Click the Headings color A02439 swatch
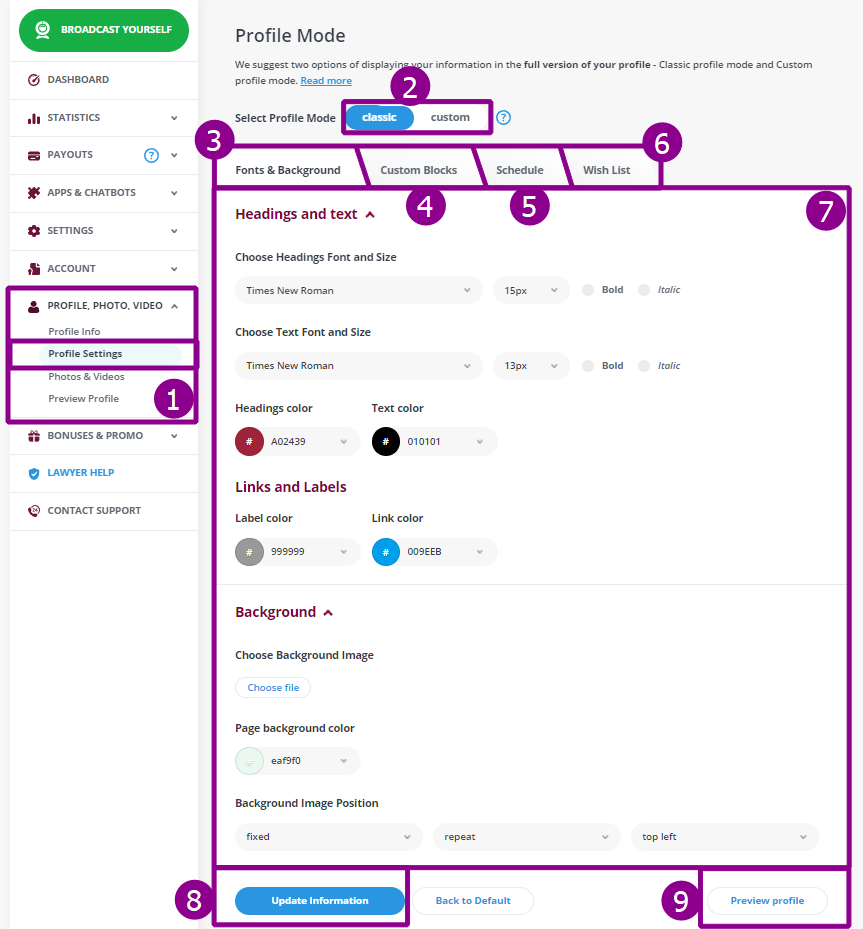863x929 pixels. pos(249,441)
